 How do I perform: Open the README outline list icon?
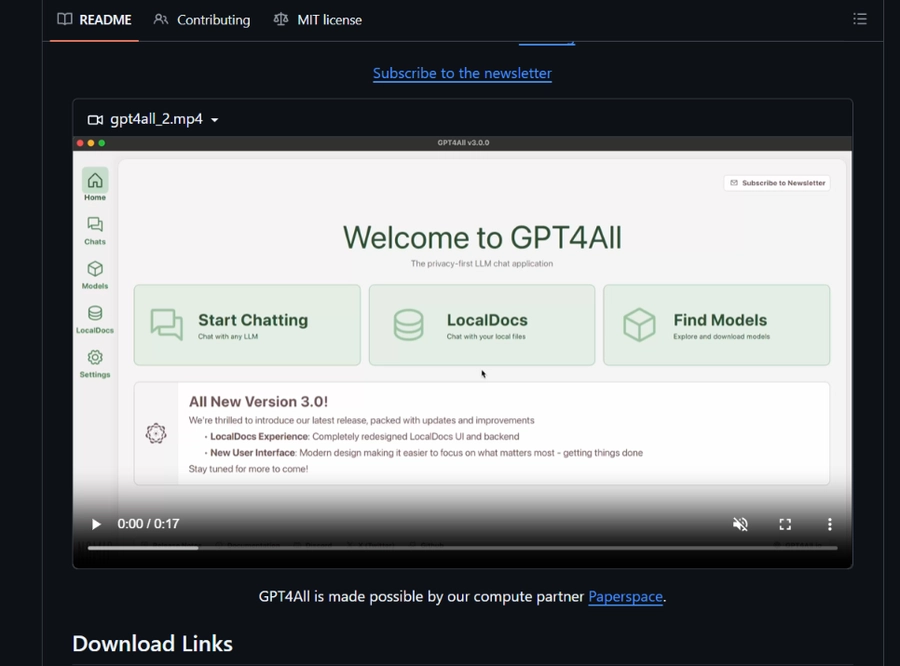tap(859, 19)
